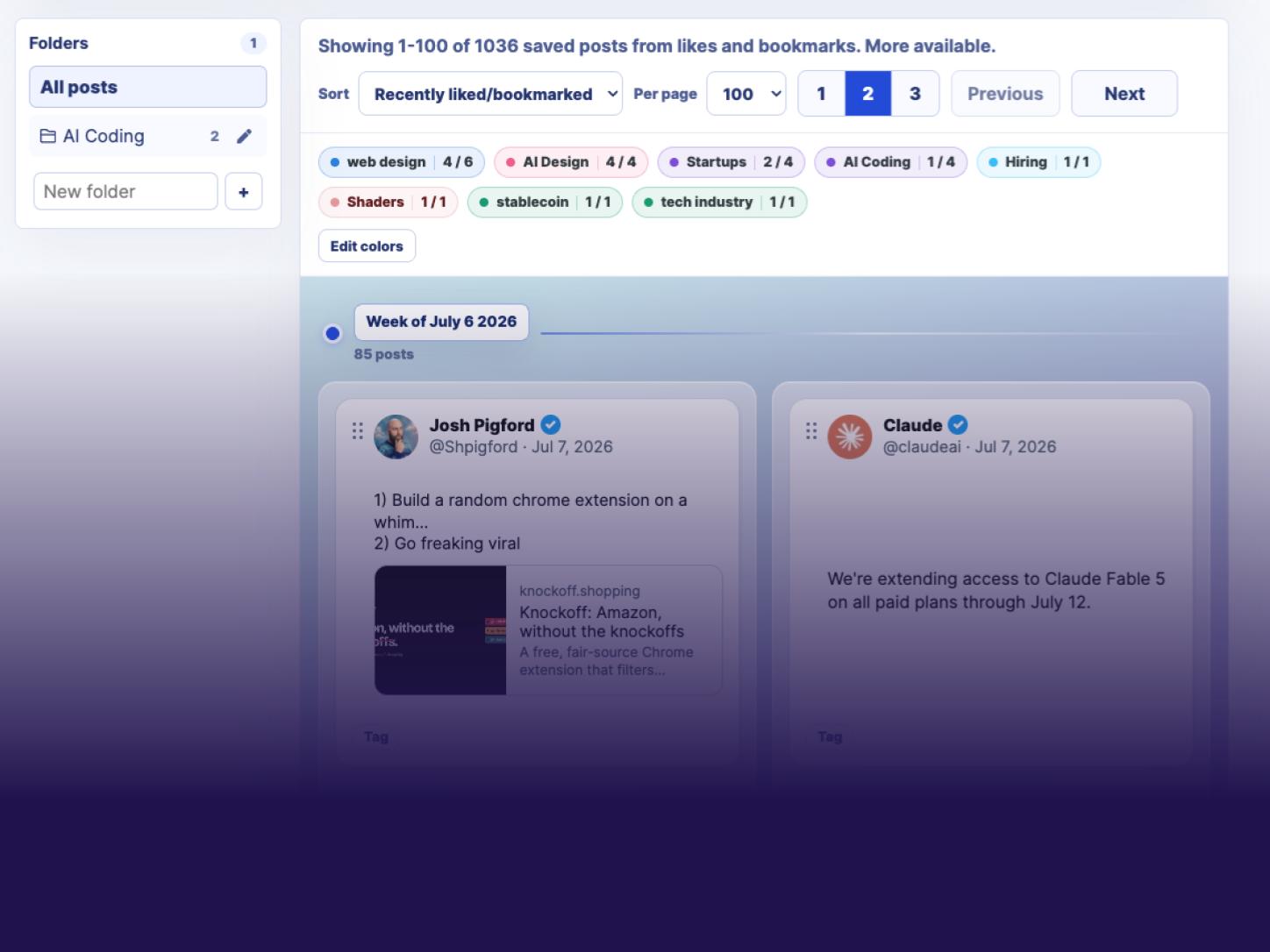Click the pencil edit icon beside AI Coding folder

tap(244, 136)
